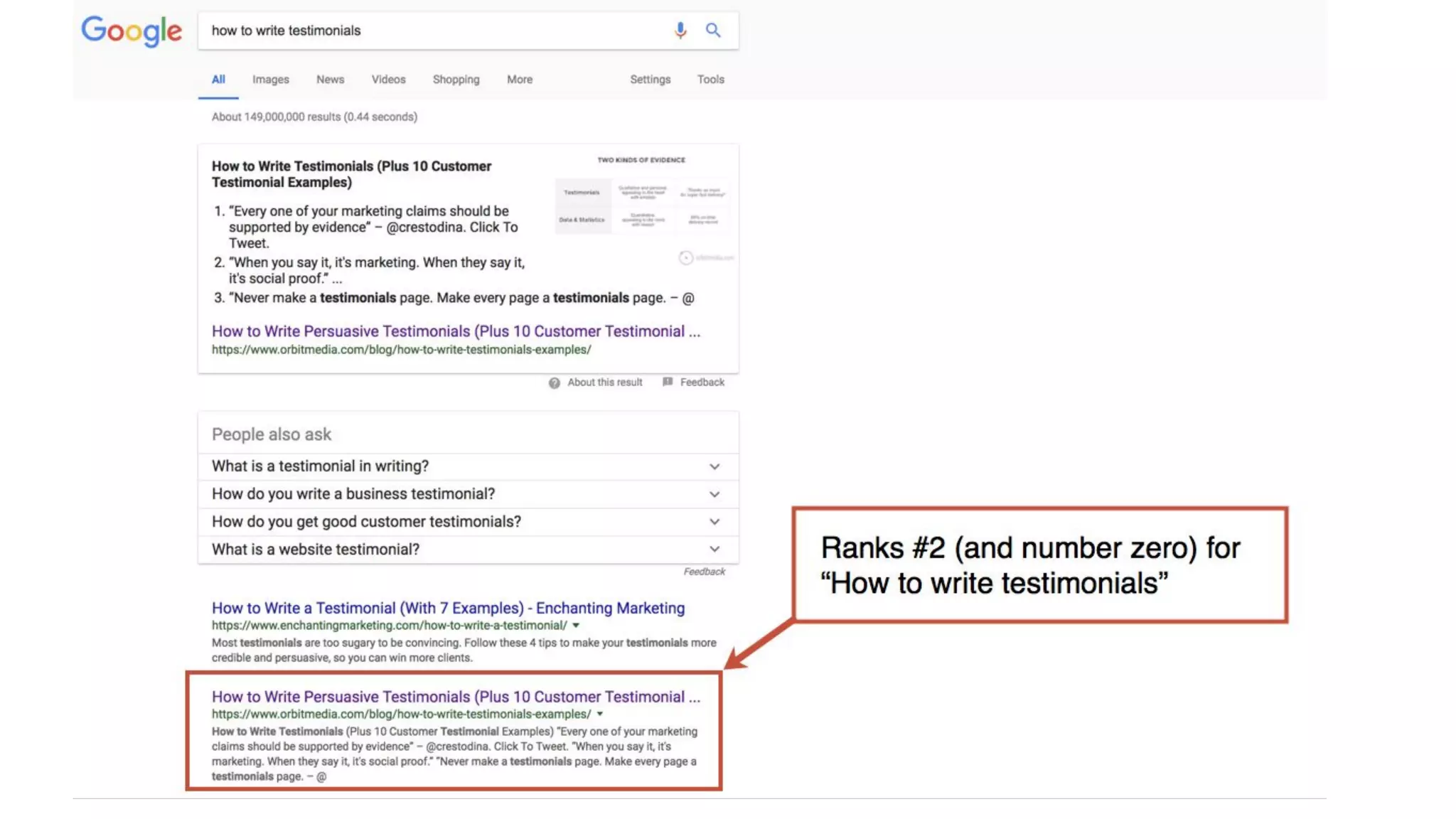Switch to the Videos tab

click(x=388, y=80)
